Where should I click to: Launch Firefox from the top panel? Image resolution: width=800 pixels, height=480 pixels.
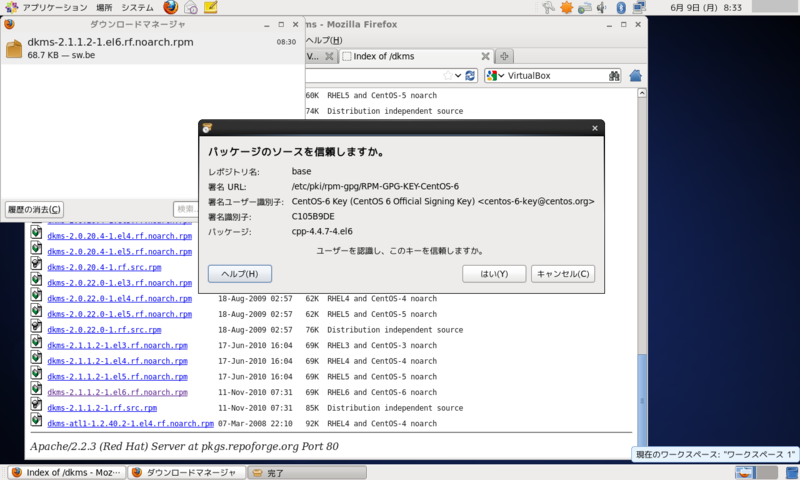[x=170, y=7]
